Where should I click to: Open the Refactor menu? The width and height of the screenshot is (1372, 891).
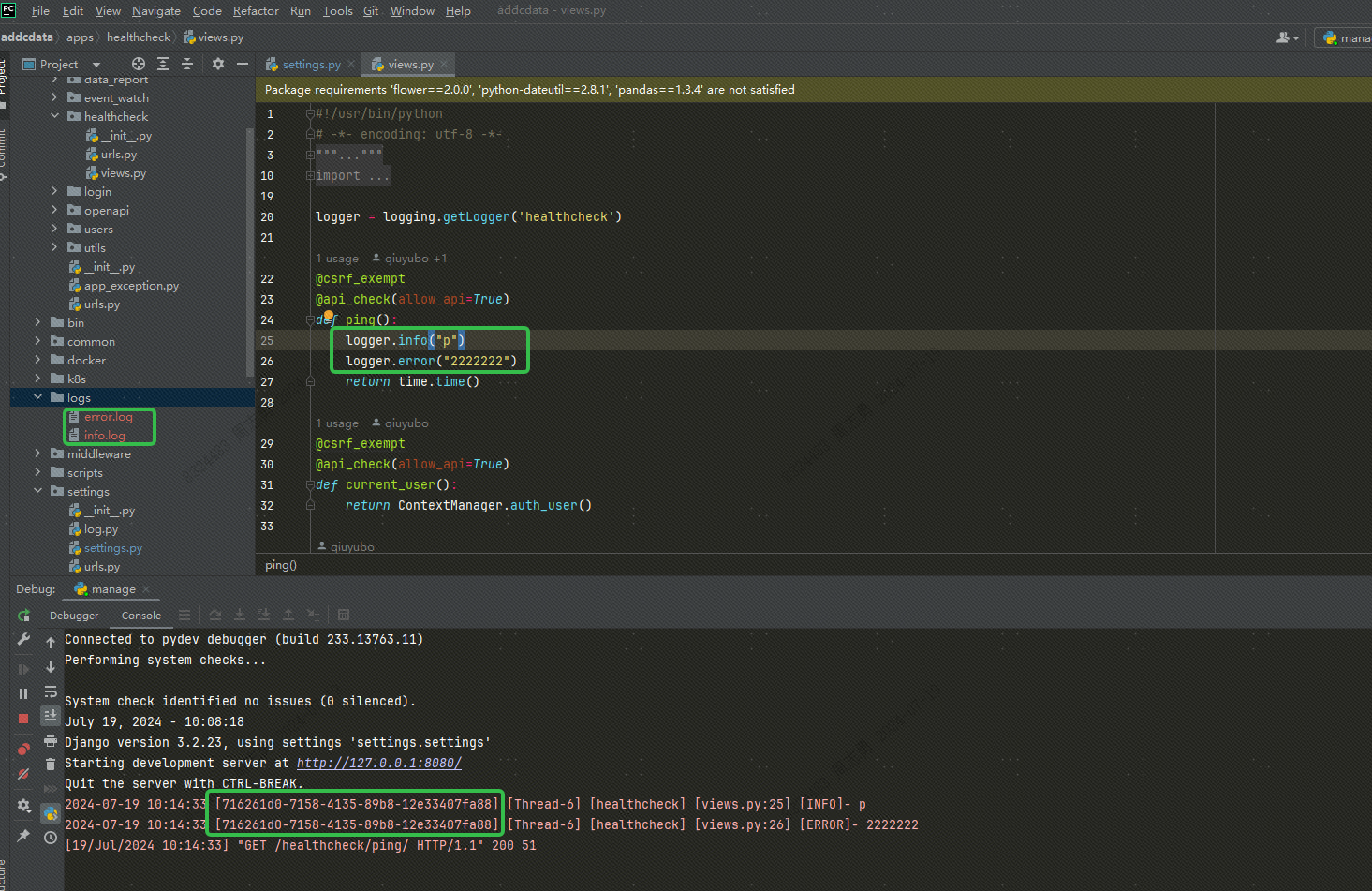[256, 11]
